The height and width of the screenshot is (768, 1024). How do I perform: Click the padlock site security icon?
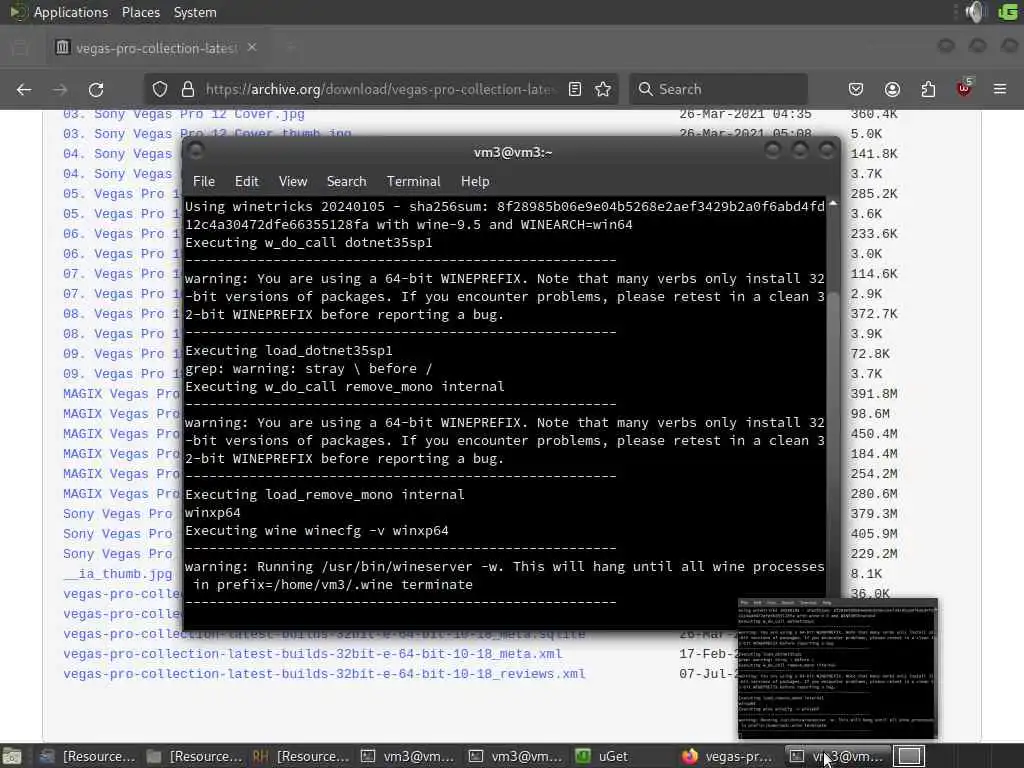[188, 89]
